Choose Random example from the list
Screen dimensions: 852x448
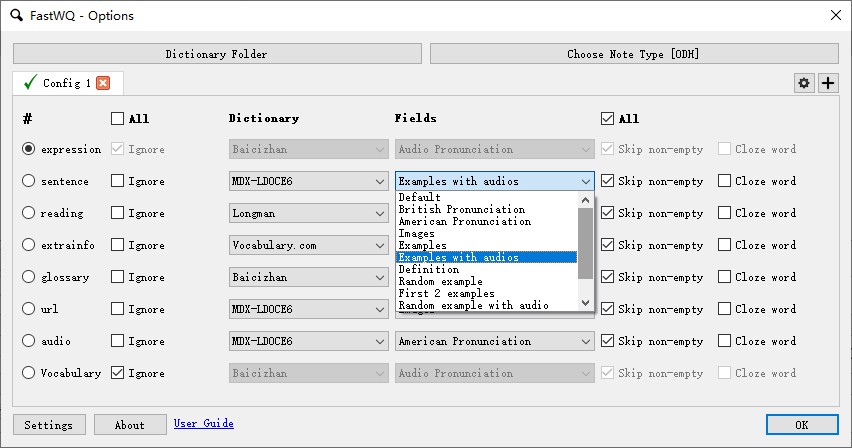486,281
